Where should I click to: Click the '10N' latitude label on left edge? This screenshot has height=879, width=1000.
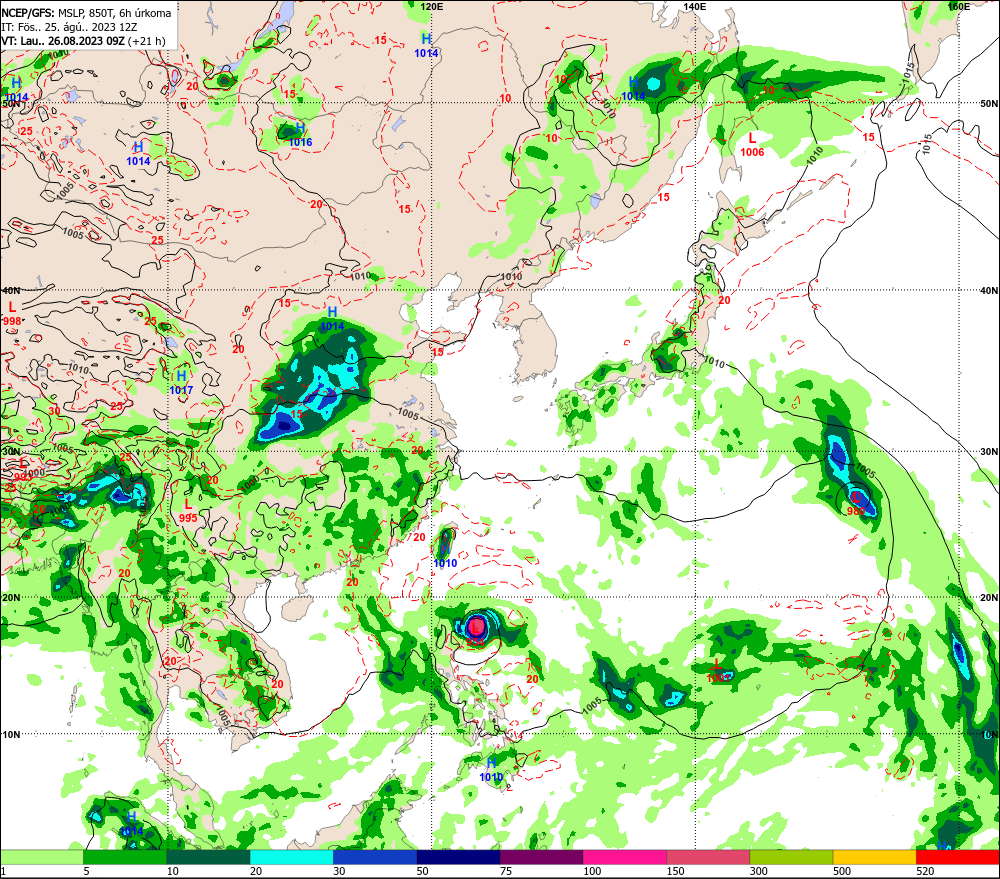pyautogui.click(x=11, y=734)
